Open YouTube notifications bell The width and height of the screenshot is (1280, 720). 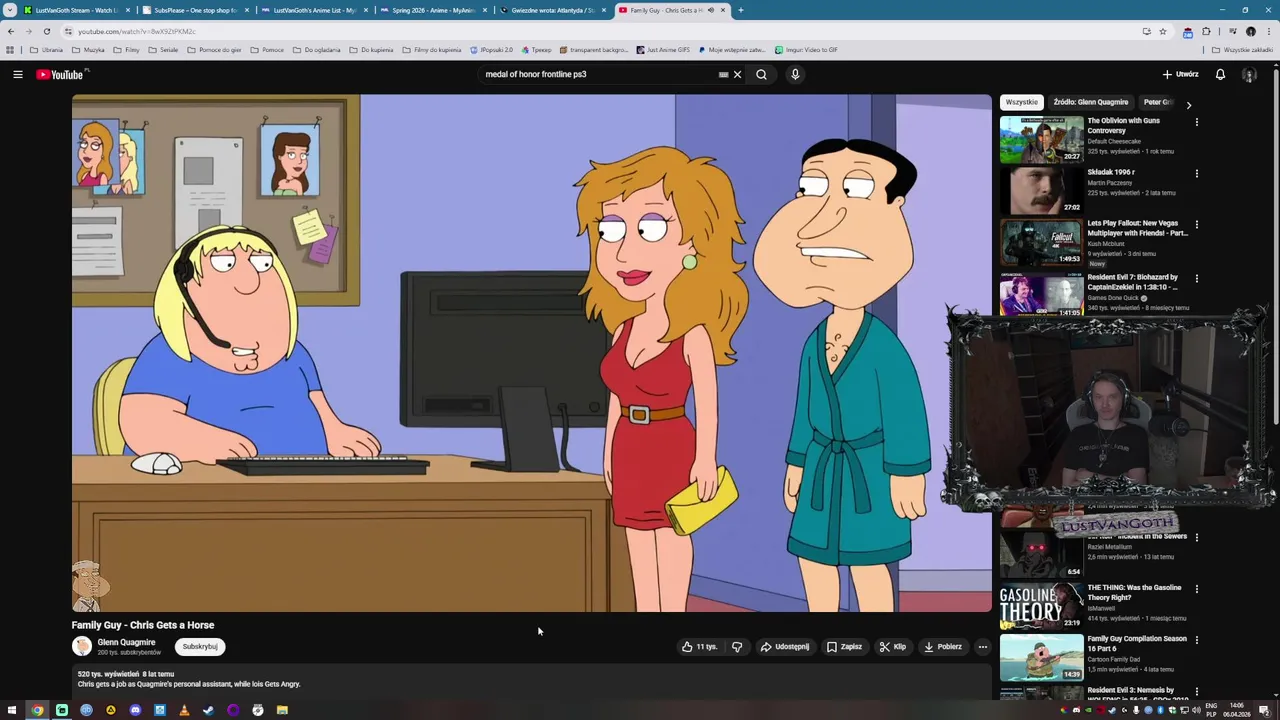point(1220,74)
